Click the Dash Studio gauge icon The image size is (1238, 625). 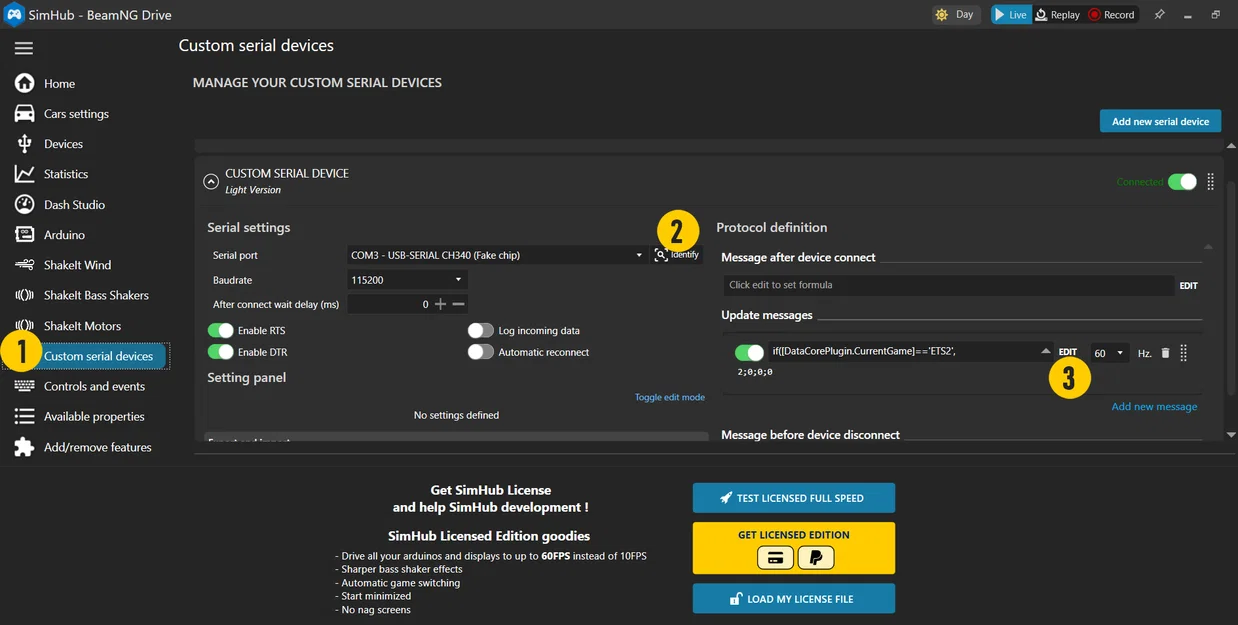[x=24, y=204]
